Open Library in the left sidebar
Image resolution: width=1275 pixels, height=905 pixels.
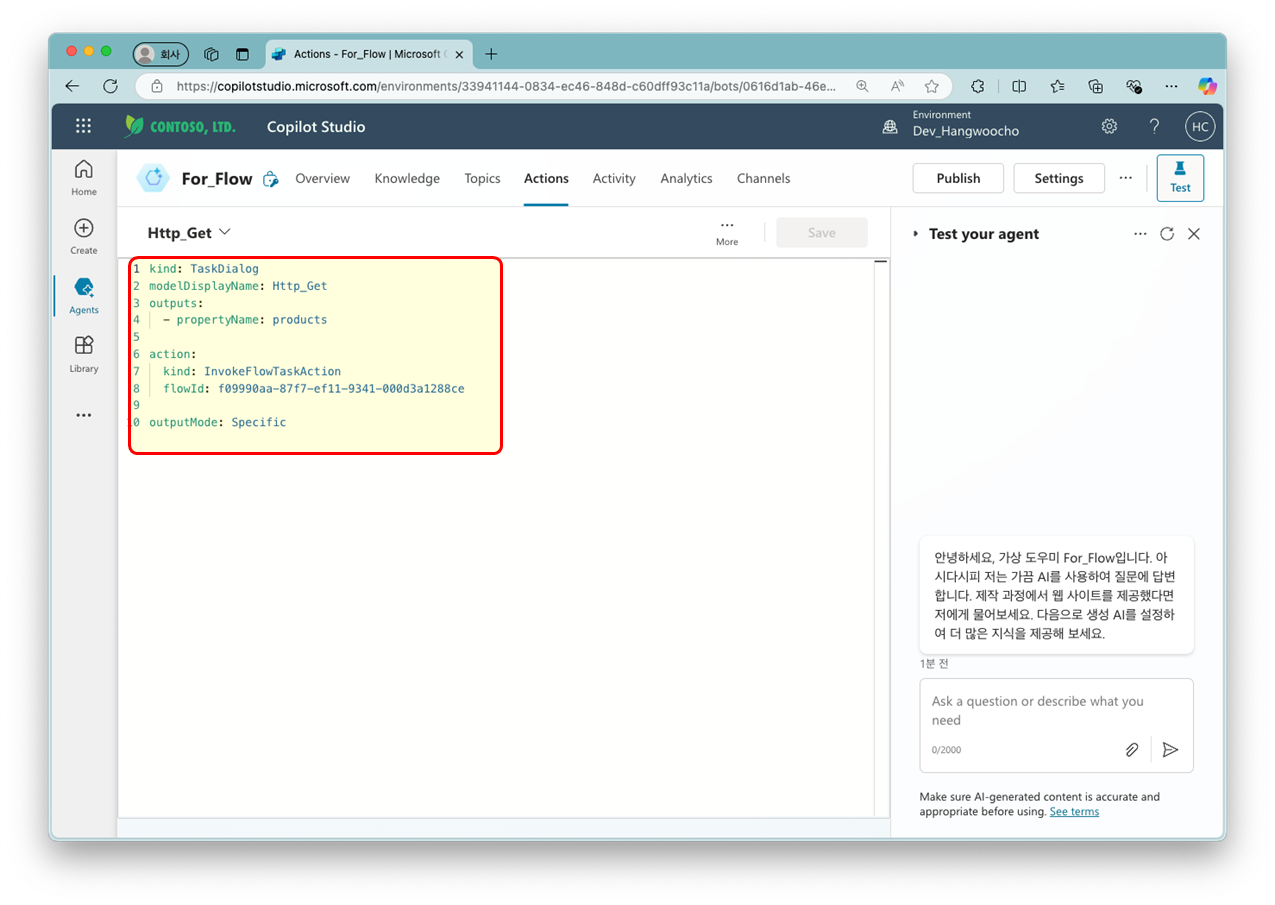[84, 354]
